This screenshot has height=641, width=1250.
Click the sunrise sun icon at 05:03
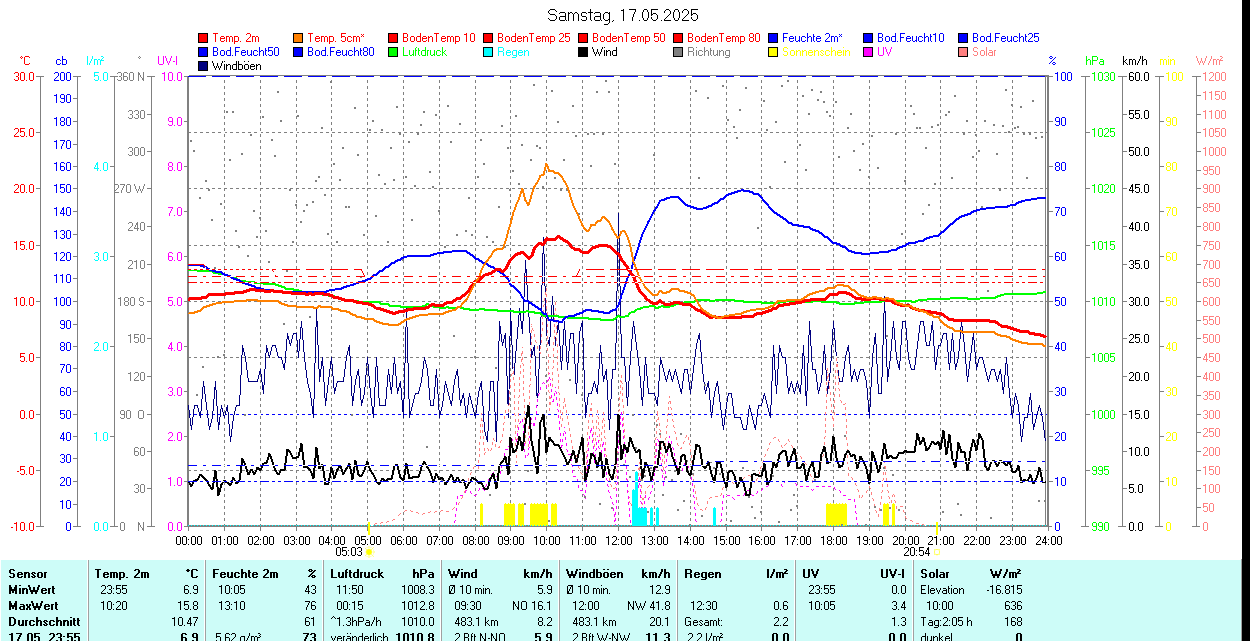(369, 551)
